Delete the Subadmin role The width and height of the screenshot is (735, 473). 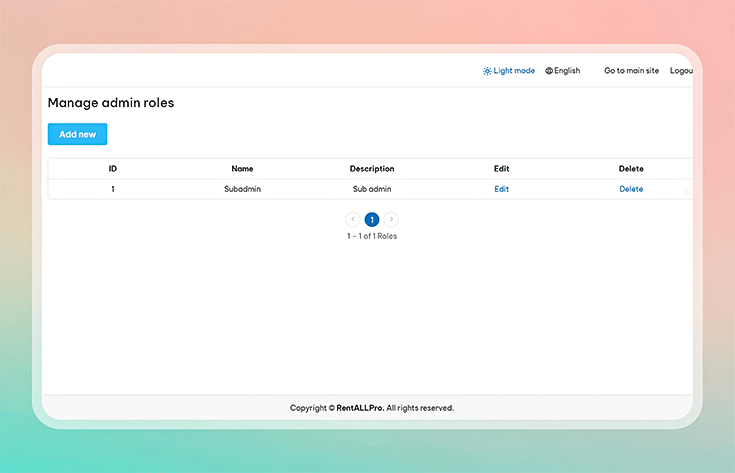tap(631, 189)
